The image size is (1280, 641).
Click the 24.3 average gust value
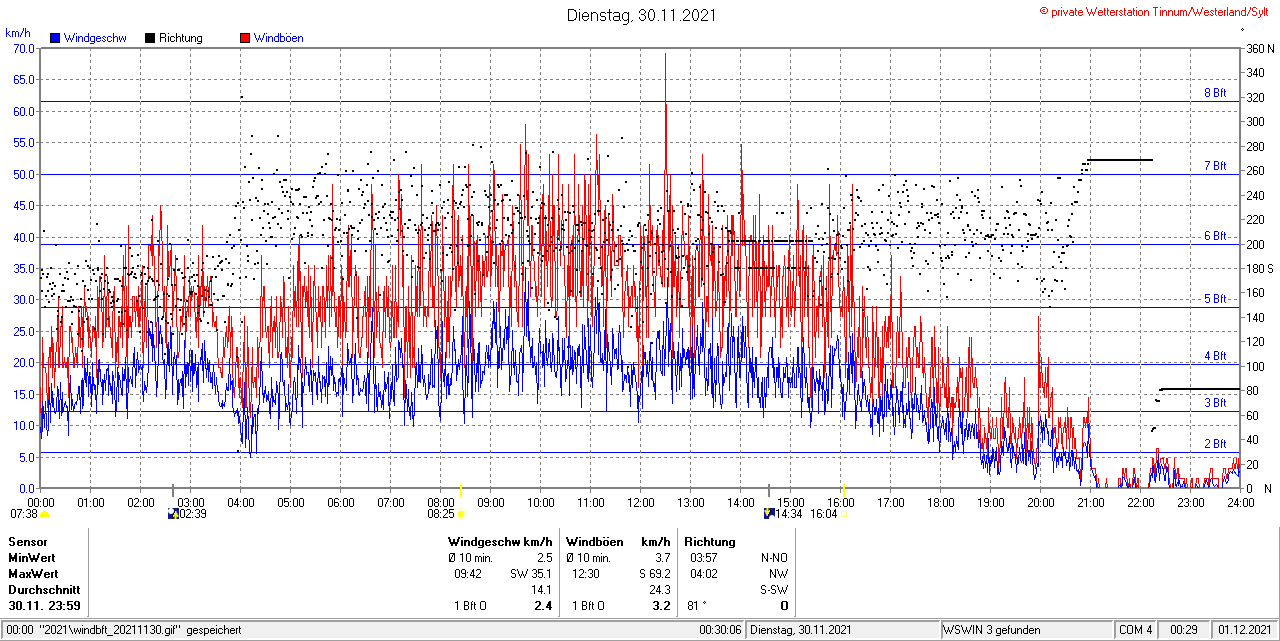click(x=659, y=590)
